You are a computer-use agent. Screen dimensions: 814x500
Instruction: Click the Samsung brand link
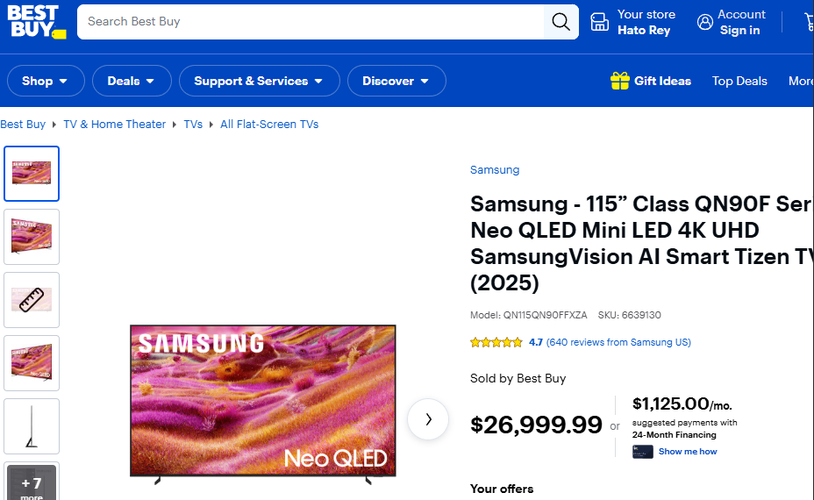coord(494,170)
